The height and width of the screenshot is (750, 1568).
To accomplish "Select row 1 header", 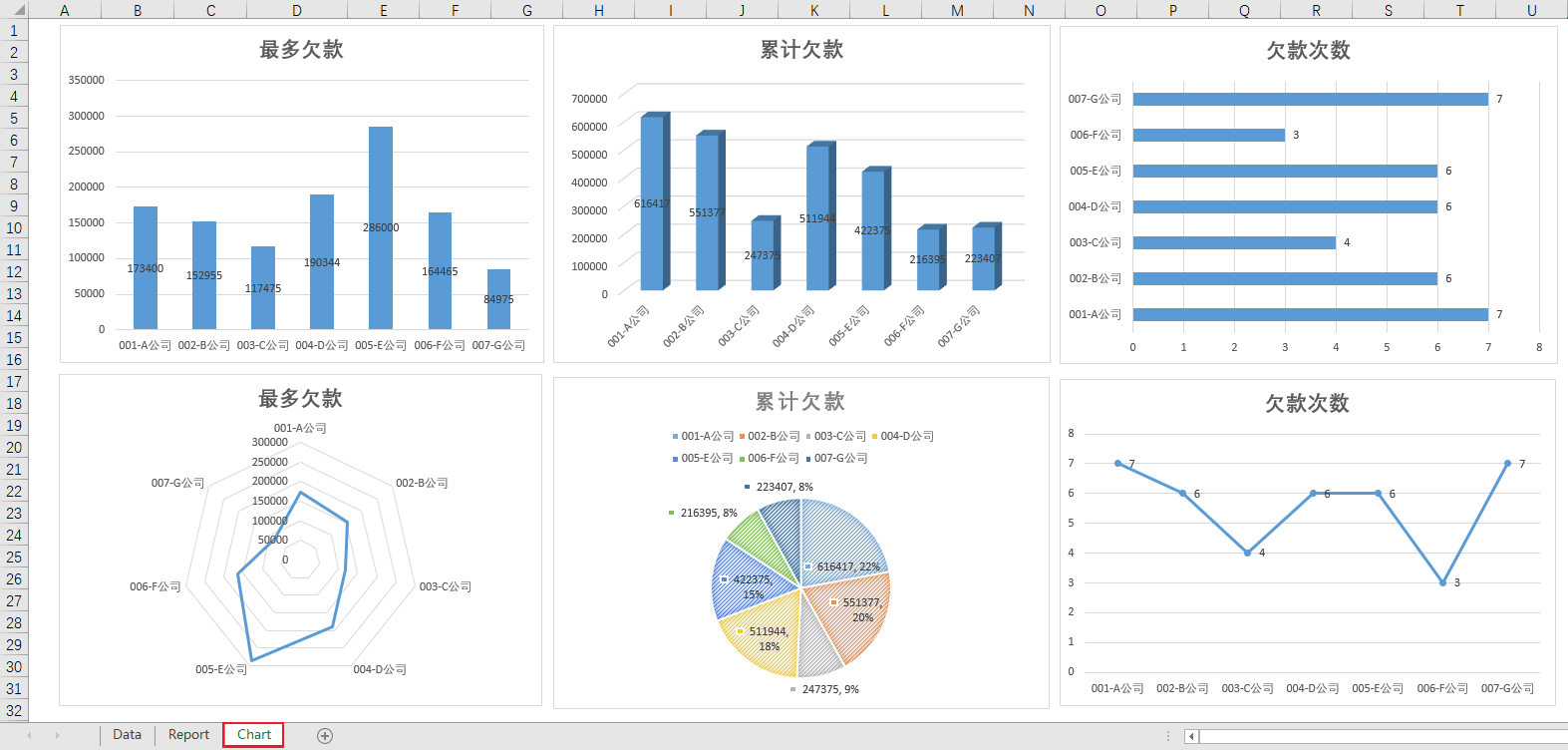I will point(14,31).
